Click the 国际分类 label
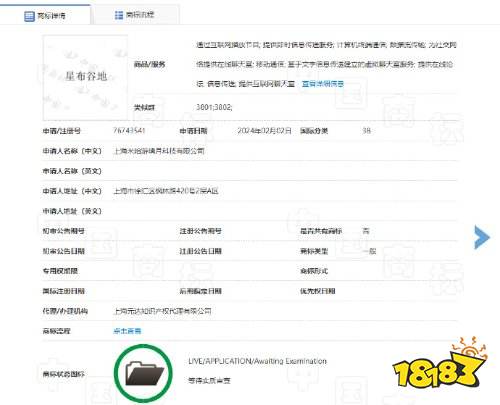The height and width of the screenshot is (405, 500). point(314,131)
